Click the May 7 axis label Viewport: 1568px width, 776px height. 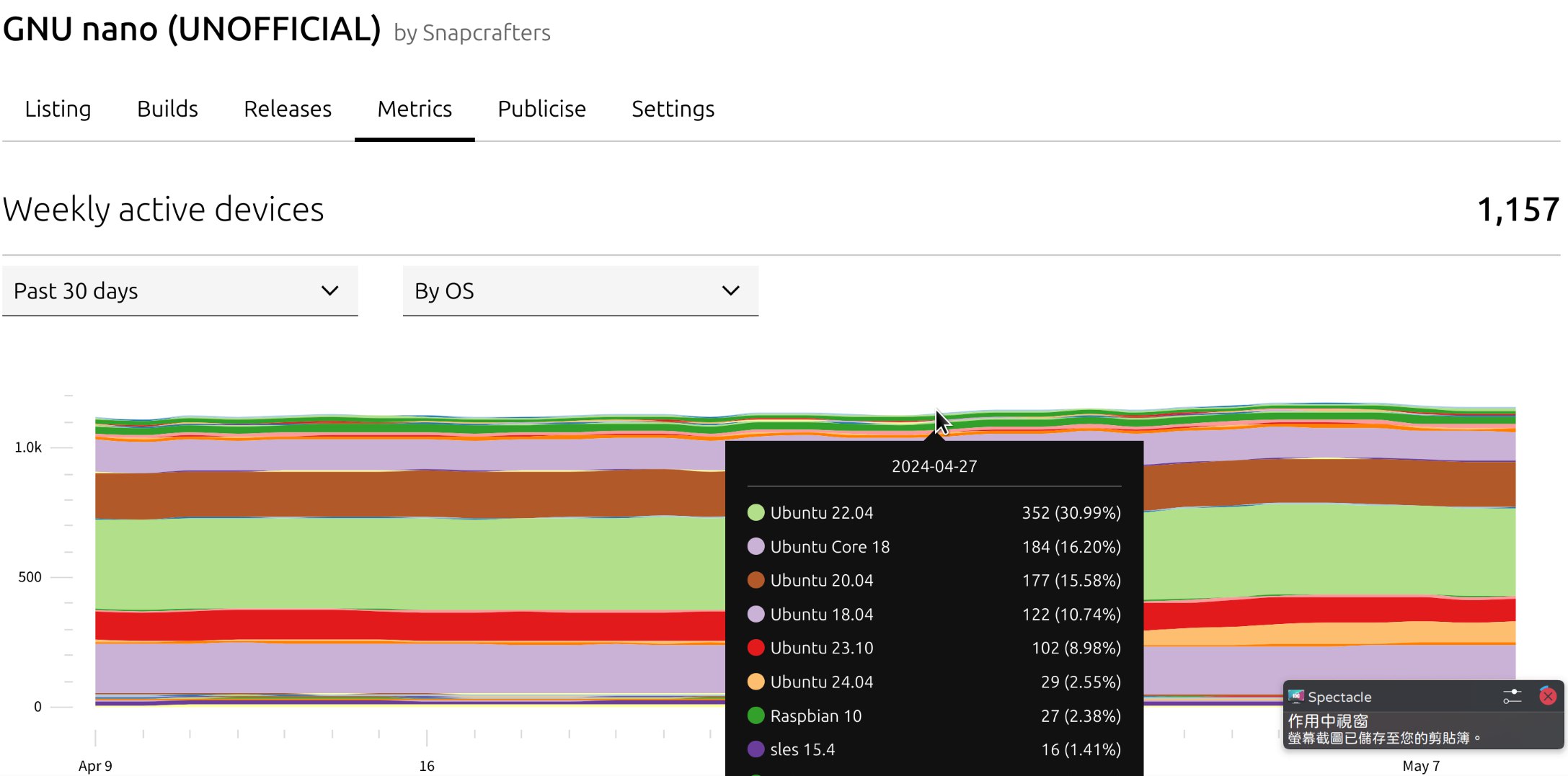[1420, 766]
